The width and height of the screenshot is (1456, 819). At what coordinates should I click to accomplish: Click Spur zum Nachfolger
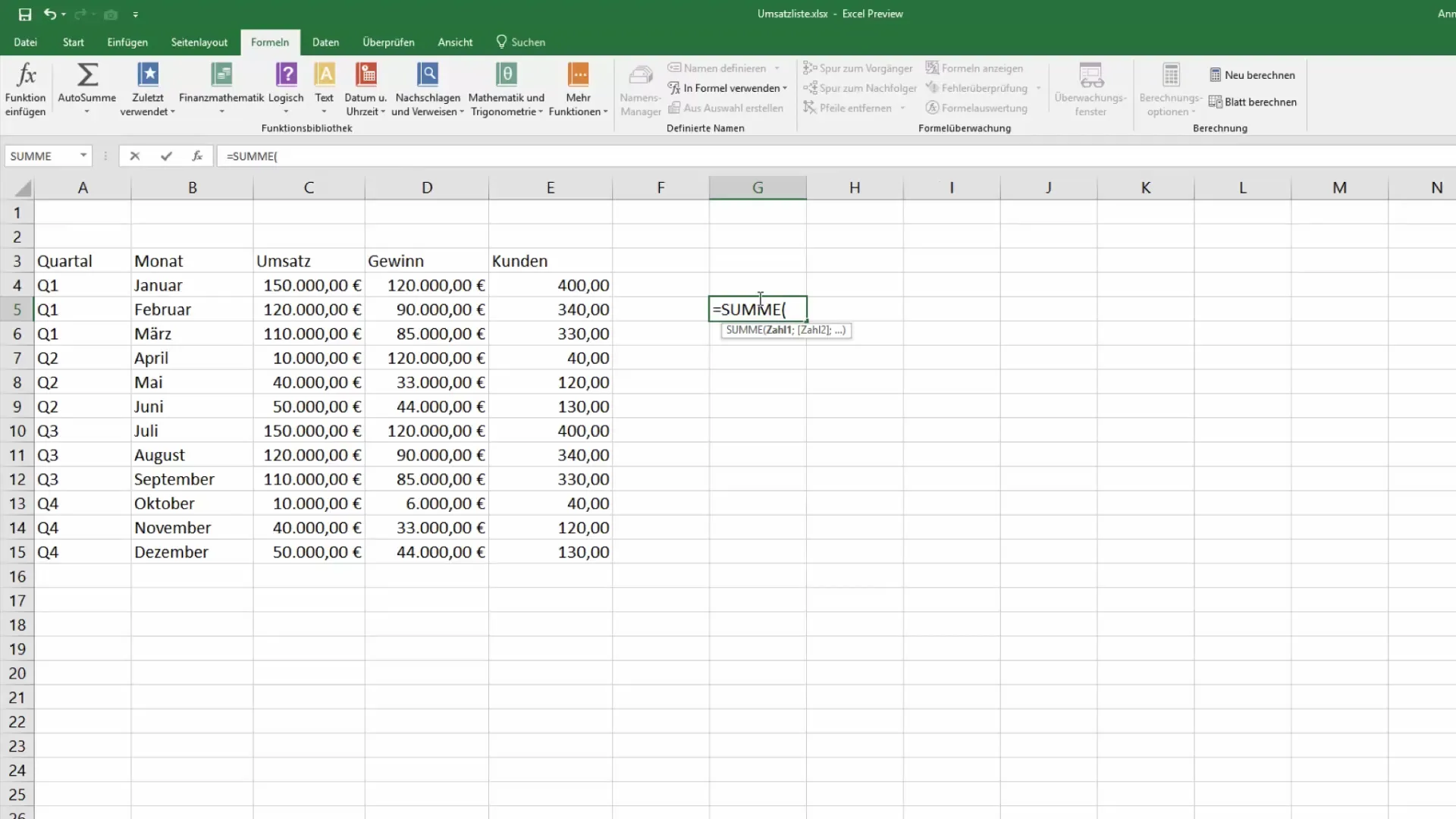coord(860,89)
